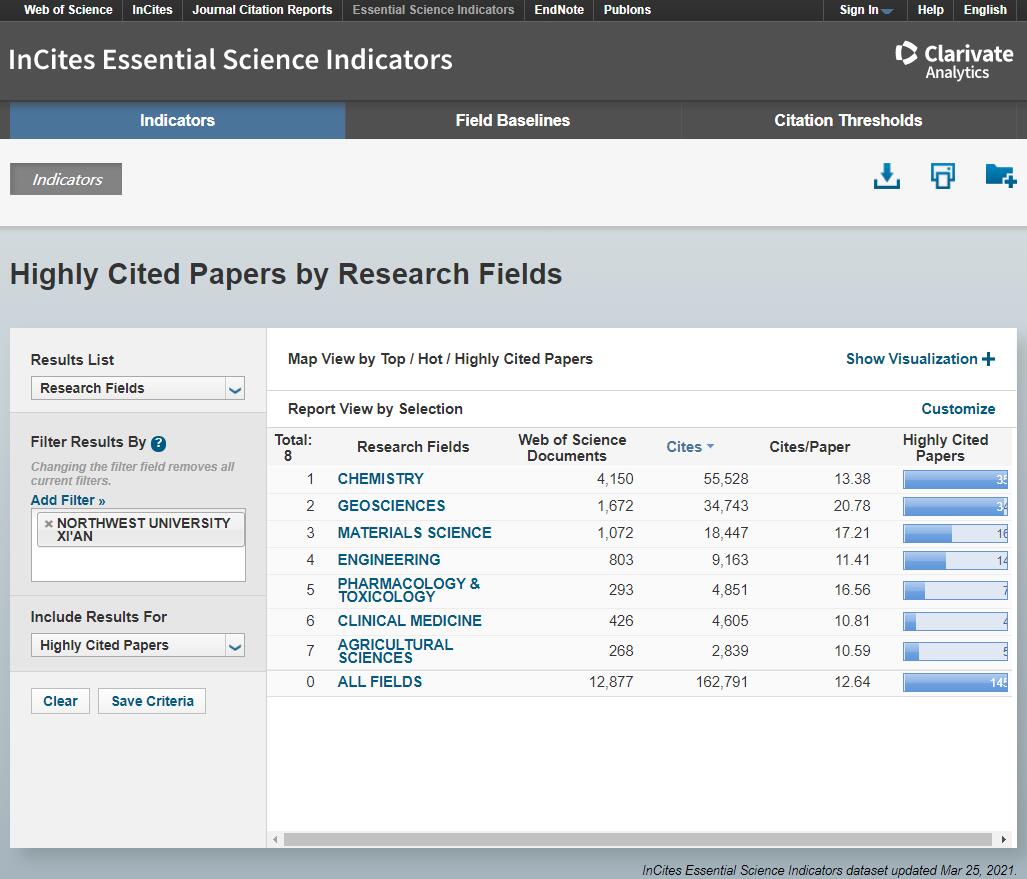Click the download report icon
The width and height of the screenshot is (1027, 879).
coord(886,177)
